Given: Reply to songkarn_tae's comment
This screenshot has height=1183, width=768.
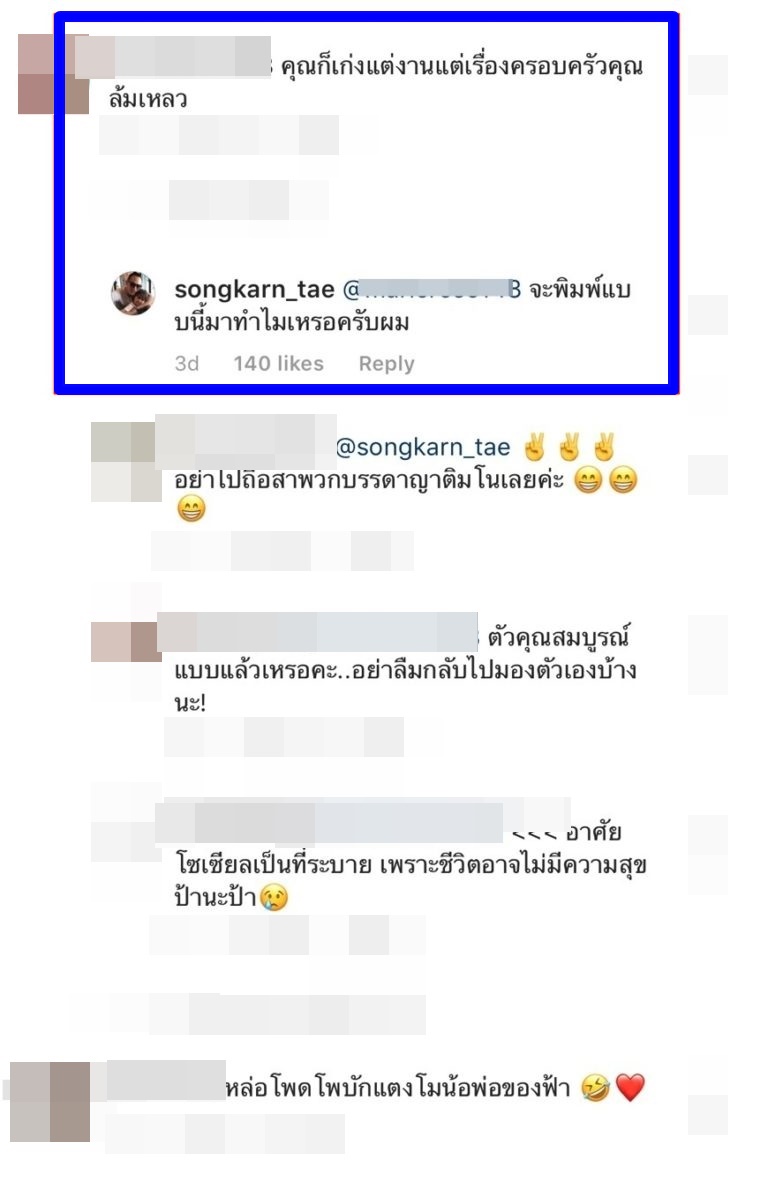Looking at the screenshot, I should pos(386,364).
